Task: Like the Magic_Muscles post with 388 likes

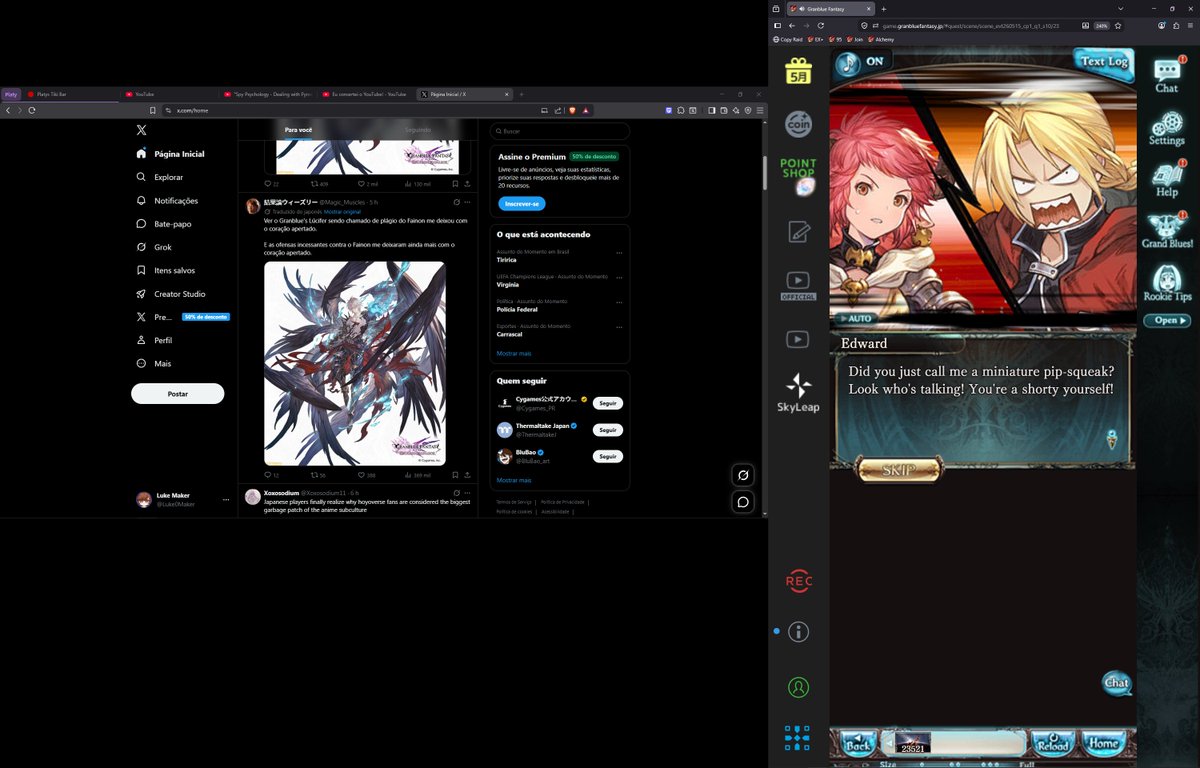Action: 367,476
